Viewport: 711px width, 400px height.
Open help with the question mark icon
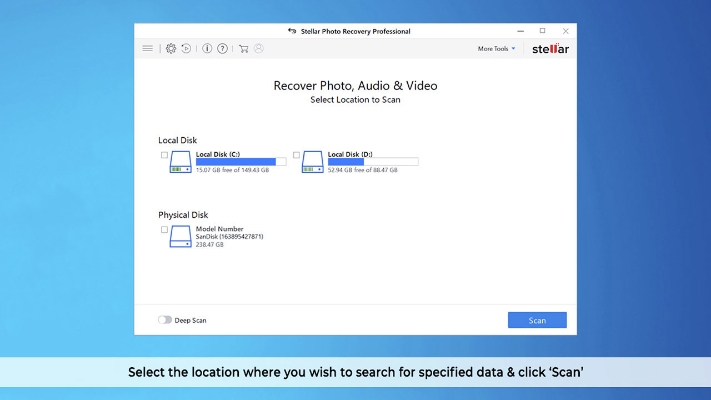coord(222,49)
